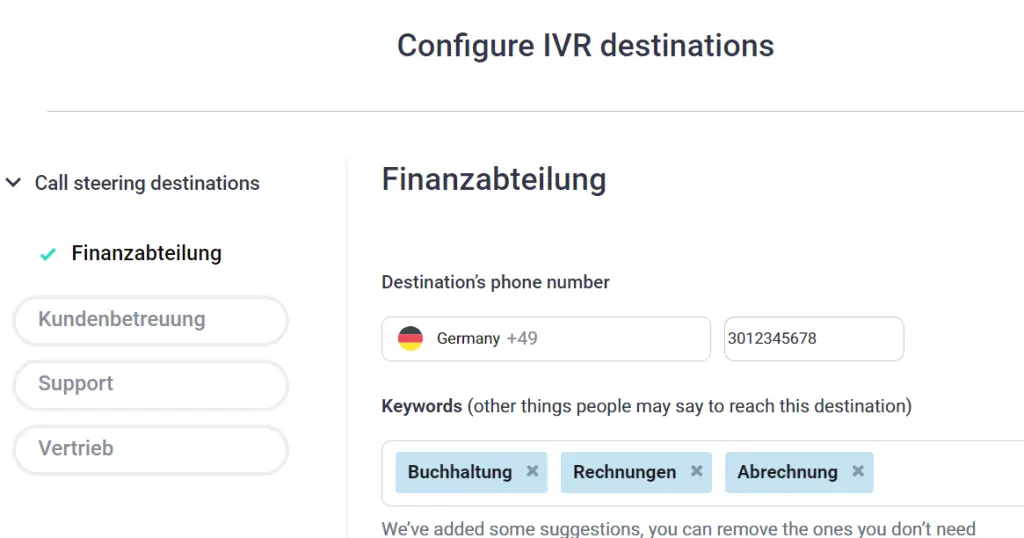Collapse the Call steering destinations section
1024x538 pixels.
14,182
